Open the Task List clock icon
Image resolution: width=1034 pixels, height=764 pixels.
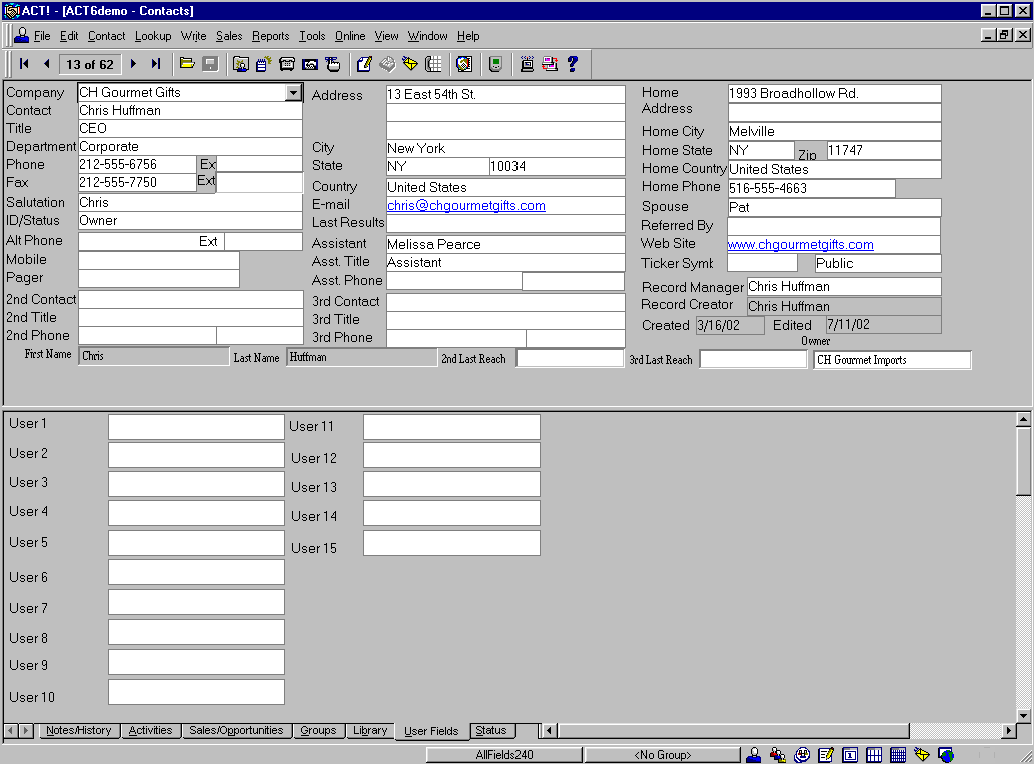click(x=802, y=755)
